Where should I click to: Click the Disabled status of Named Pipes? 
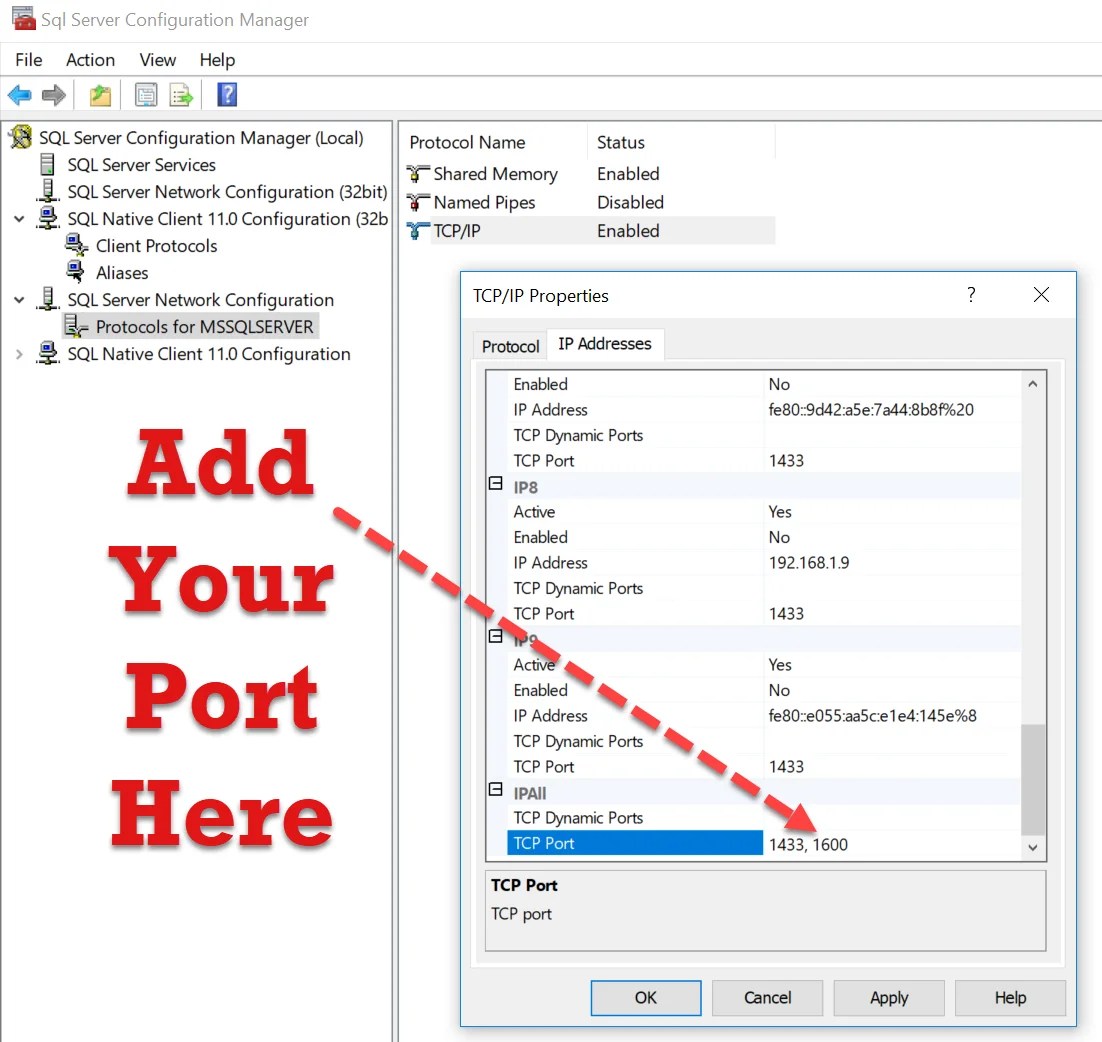pyautogui.click(x=630, y=202)
